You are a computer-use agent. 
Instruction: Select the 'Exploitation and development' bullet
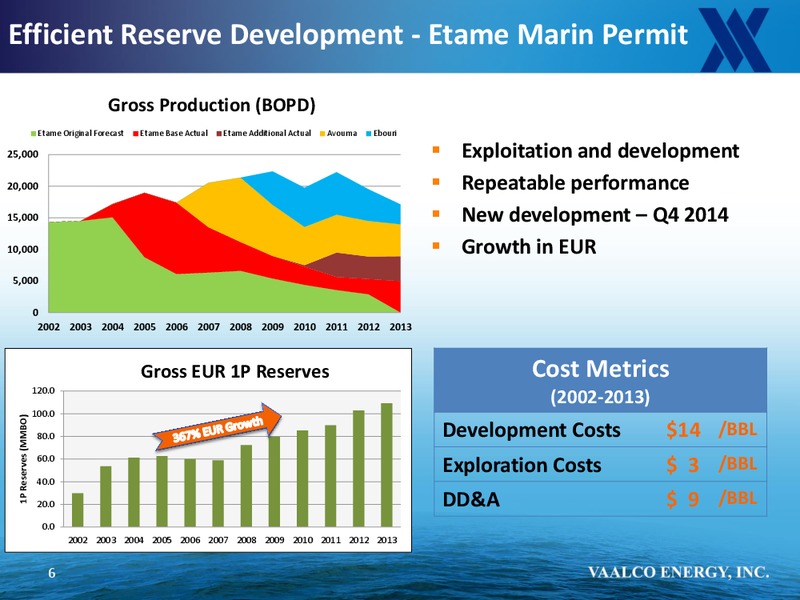pyautogui.click(x=600, y=151)
